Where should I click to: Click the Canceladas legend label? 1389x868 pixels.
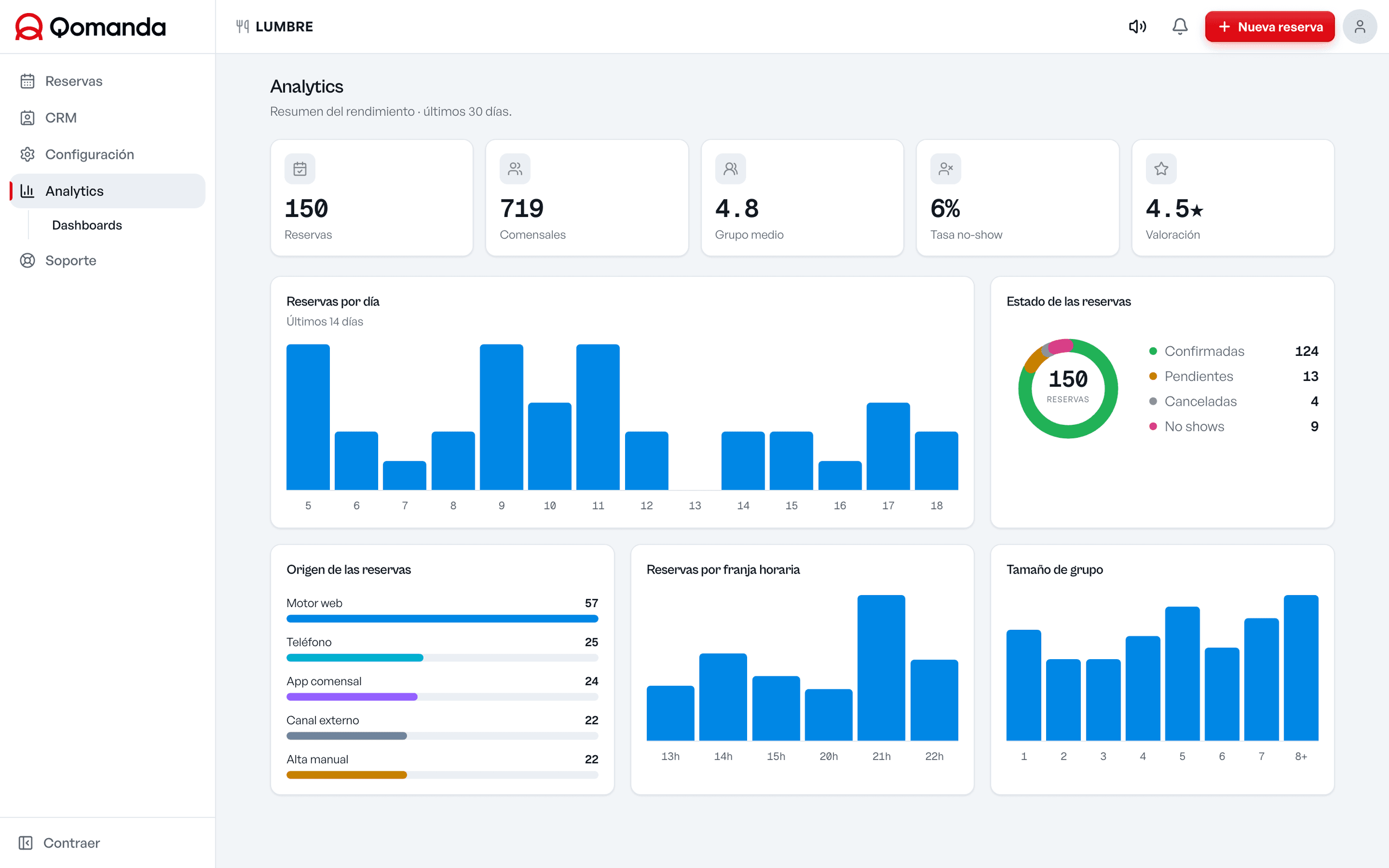click(1200, 402)
